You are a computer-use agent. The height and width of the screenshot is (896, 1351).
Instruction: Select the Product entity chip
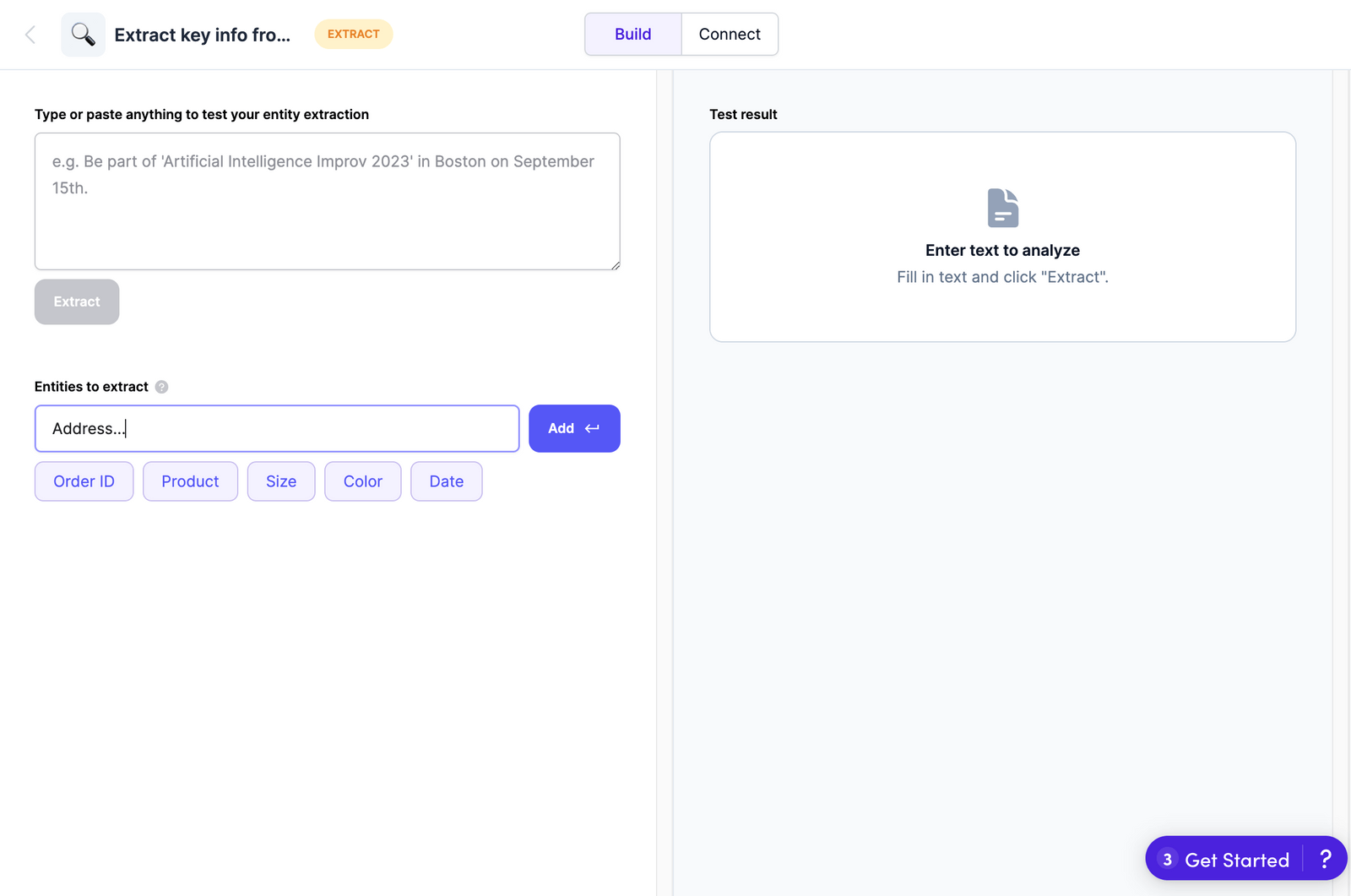(x=190, y=481)
